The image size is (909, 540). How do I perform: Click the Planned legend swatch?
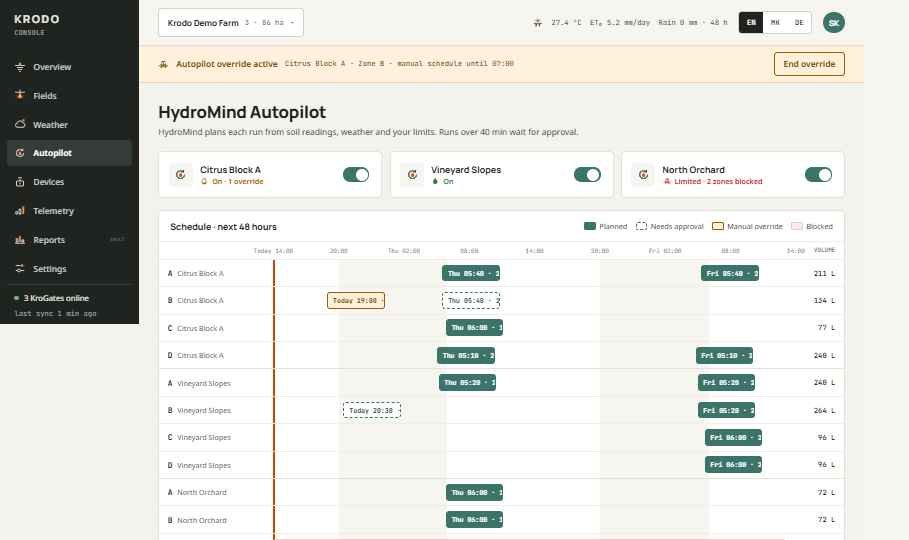coord(590,226)
